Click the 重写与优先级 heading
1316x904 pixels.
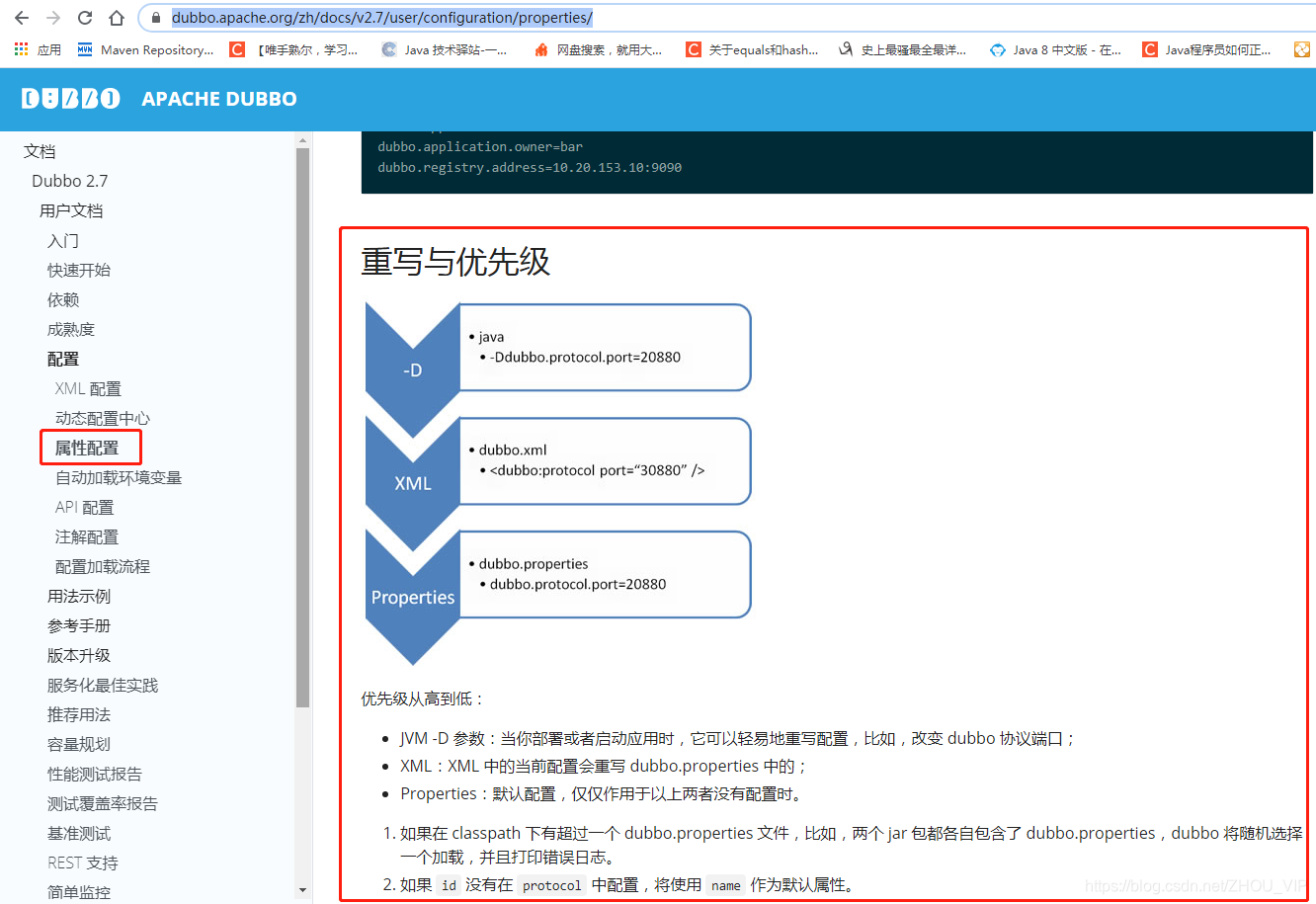tap(455, 262)
